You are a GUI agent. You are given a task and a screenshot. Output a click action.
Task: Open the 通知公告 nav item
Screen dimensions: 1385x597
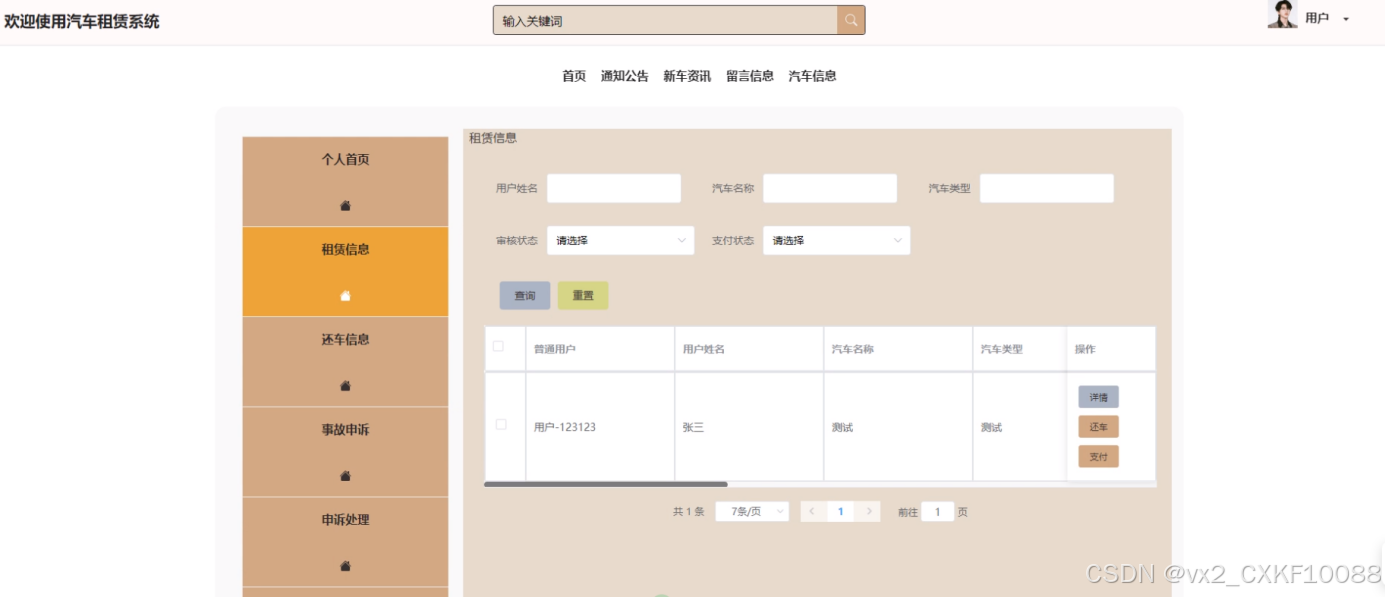point(625,76)
